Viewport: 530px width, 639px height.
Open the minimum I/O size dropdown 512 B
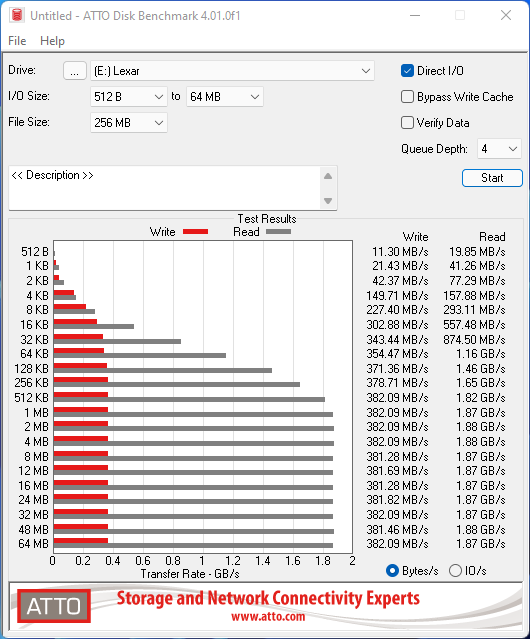(x=128, y=97)
